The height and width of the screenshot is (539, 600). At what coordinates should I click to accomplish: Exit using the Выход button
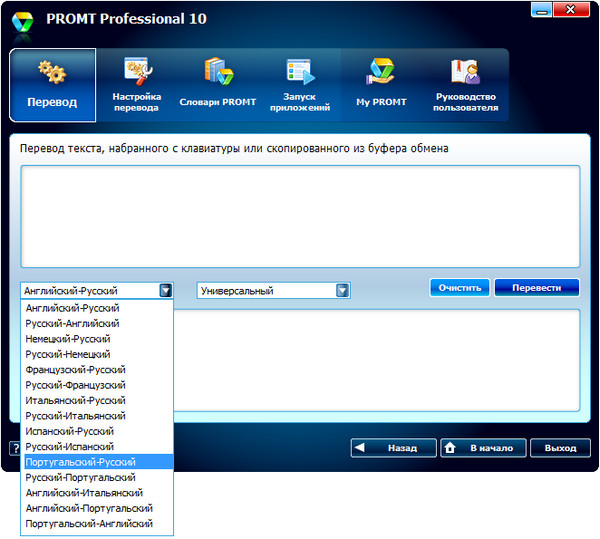point(560,448)
